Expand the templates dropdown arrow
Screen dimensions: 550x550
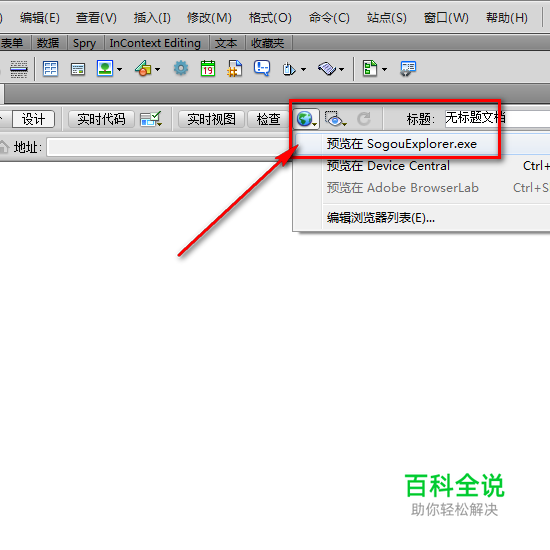384,69
